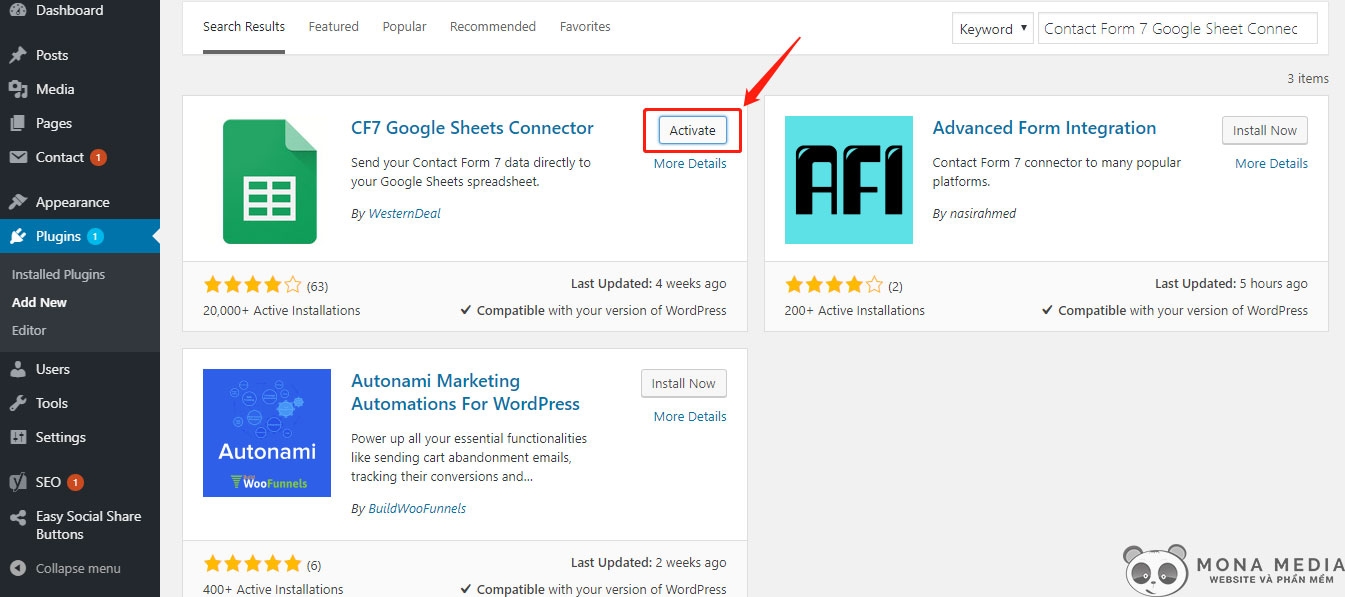Viewport: 1345px width, 597px height.
Task: Install the Advanced Form Integration plugin
Action: (1264, 130)
